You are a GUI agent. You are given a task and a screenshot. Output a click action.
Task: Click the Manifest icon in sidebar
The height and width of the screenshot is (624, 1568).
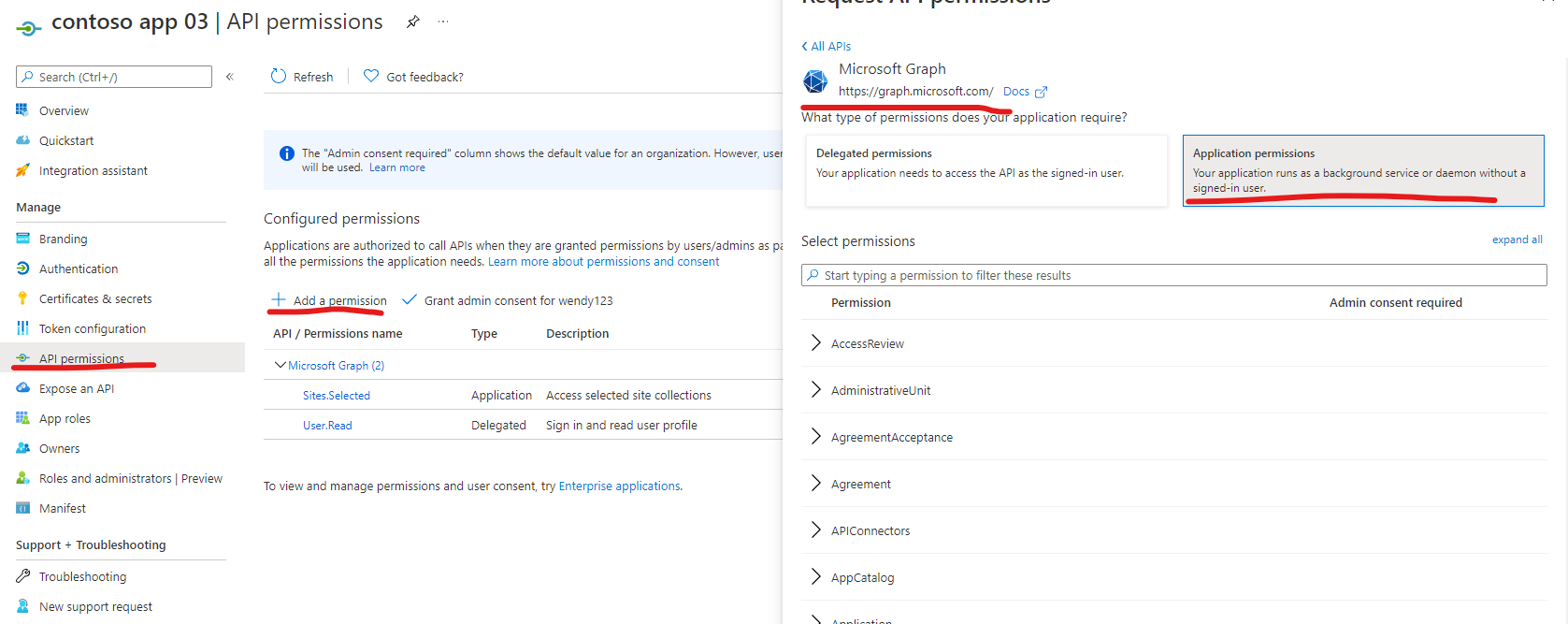[22, 508]
